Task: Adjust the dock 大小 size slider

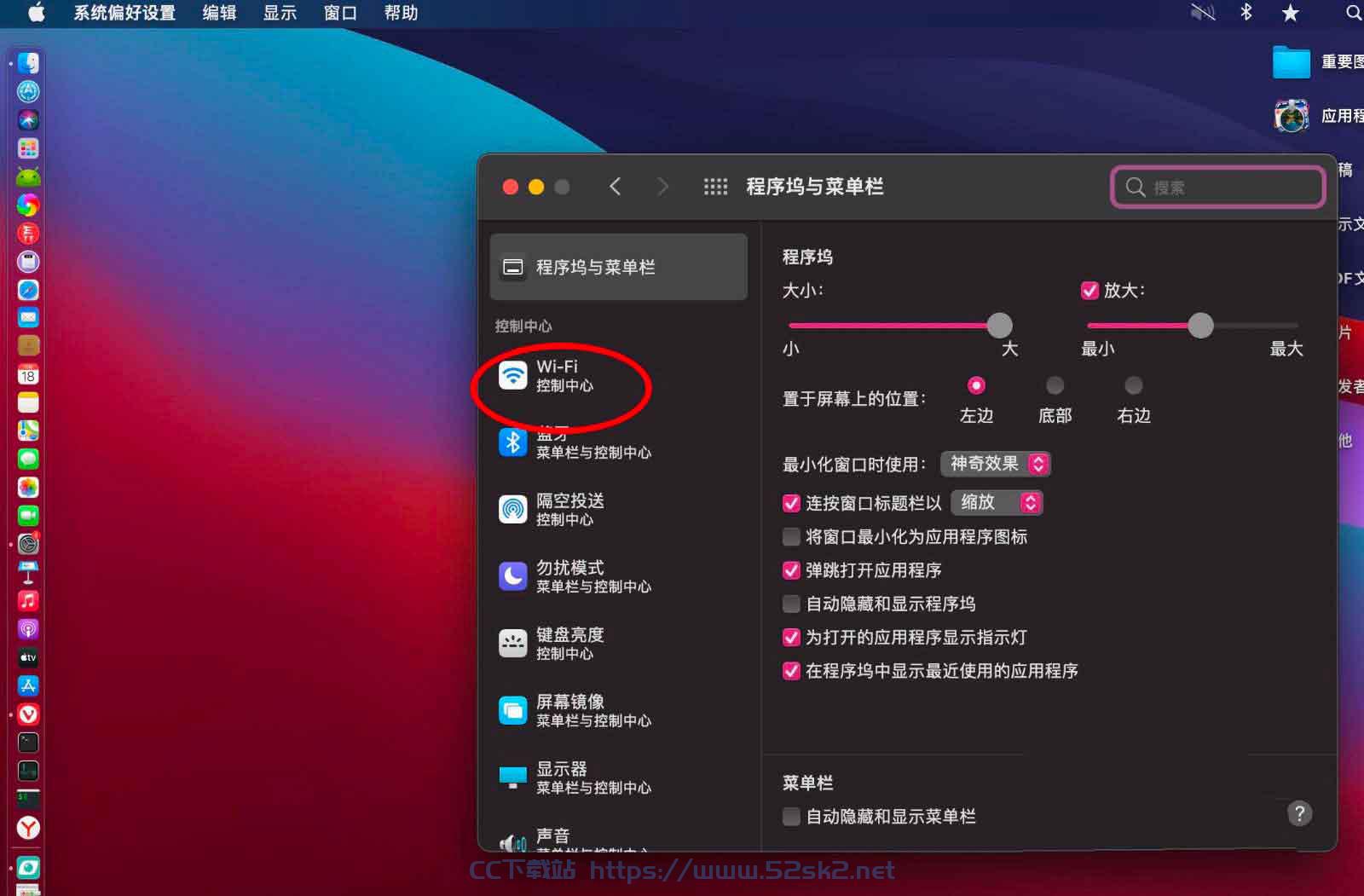Action: coord(999,325)
